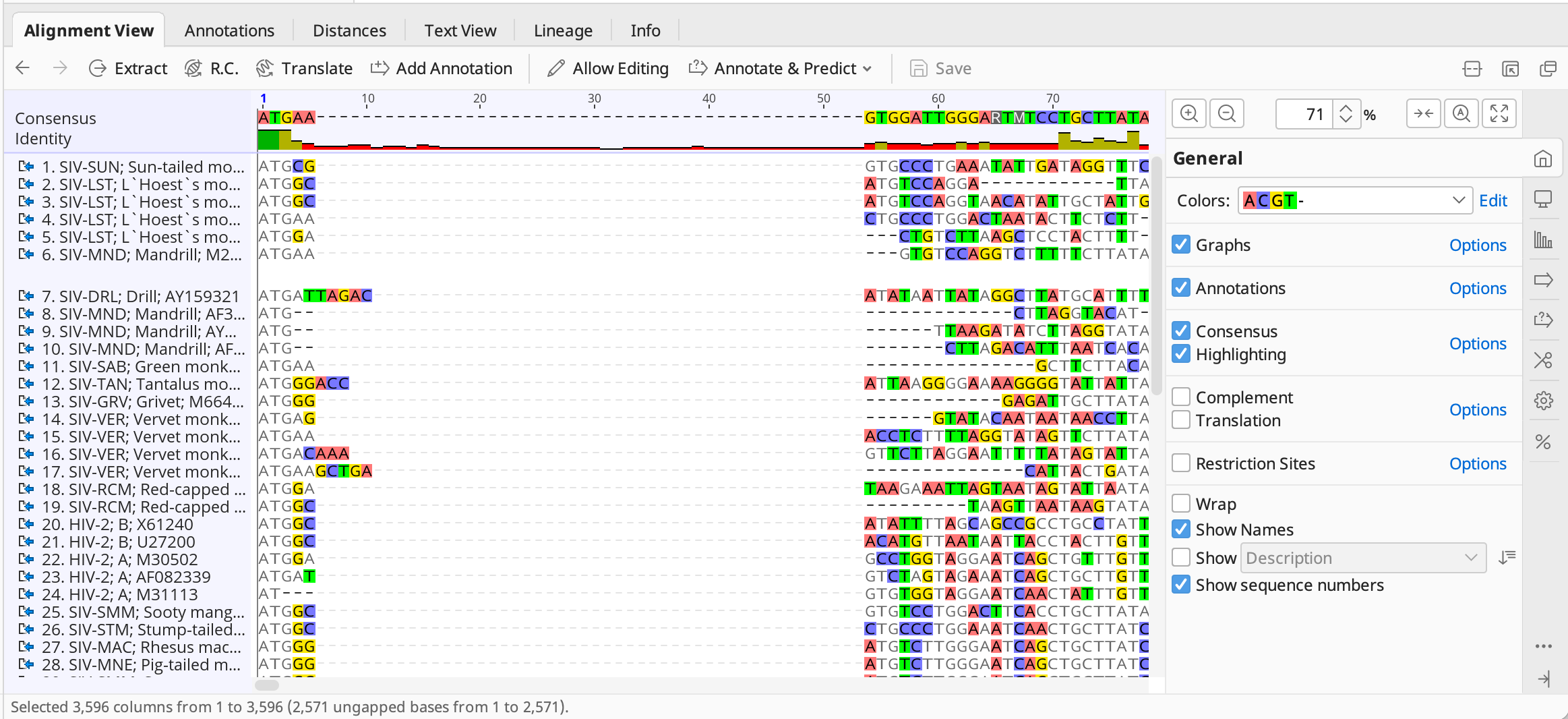The width and height of the screenshot is (1568, 719).
Task: Disable the Graphs checkbox
Action: pyautogui.click(x=1181, y=245)
